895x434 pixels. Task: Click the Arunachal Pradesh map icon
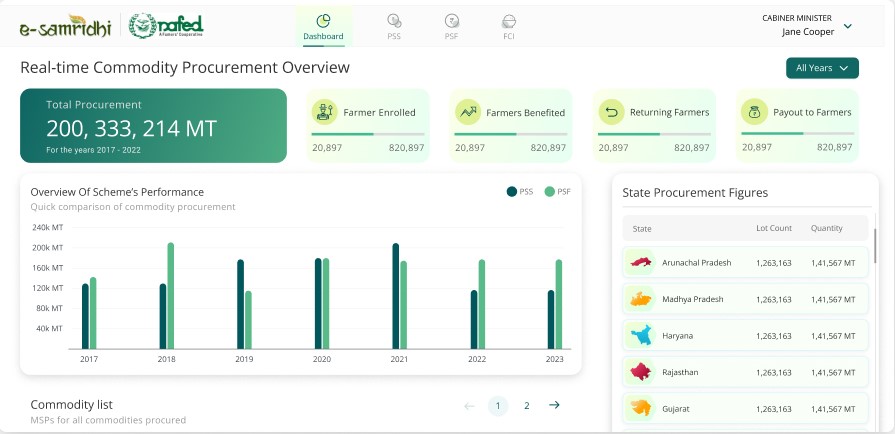click(640, 263)
